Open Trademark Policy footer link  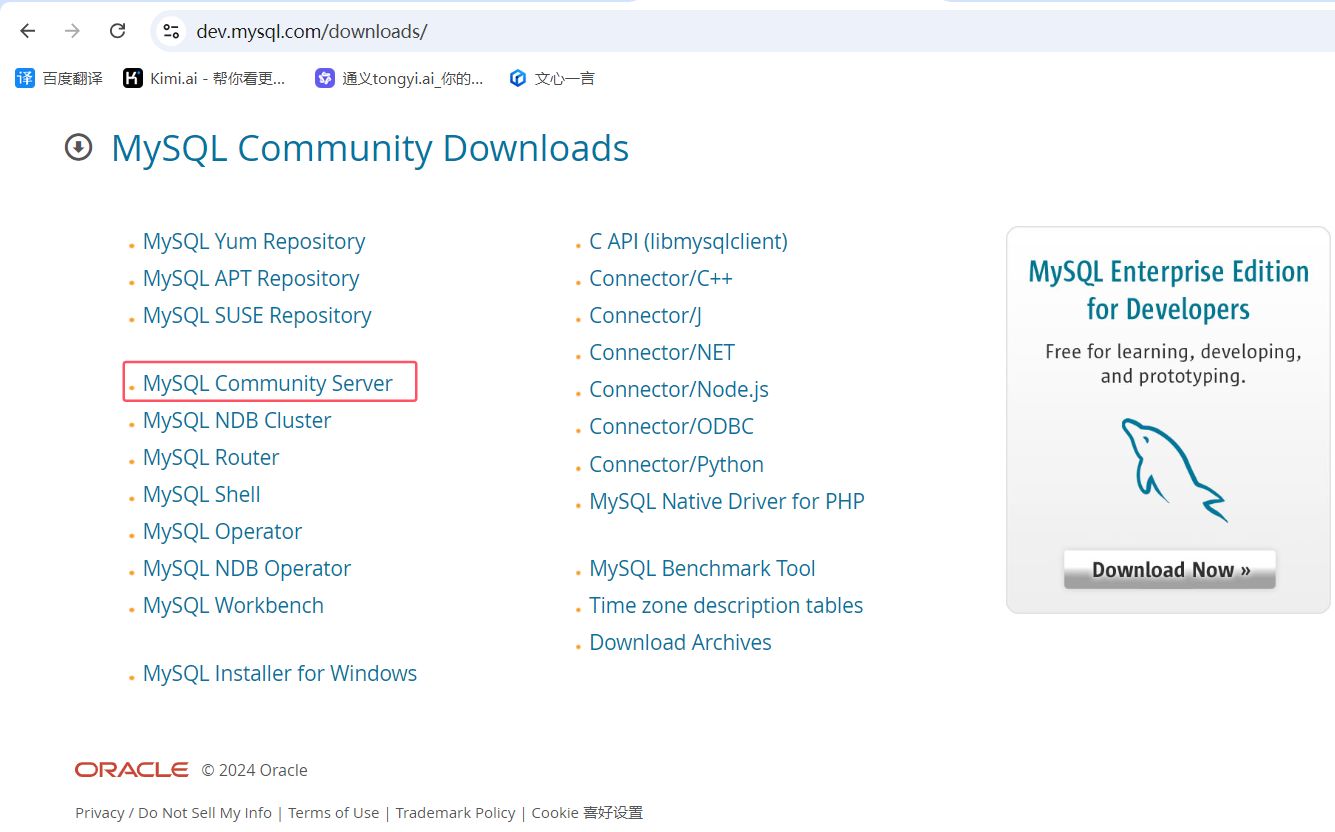click(456, 812)
